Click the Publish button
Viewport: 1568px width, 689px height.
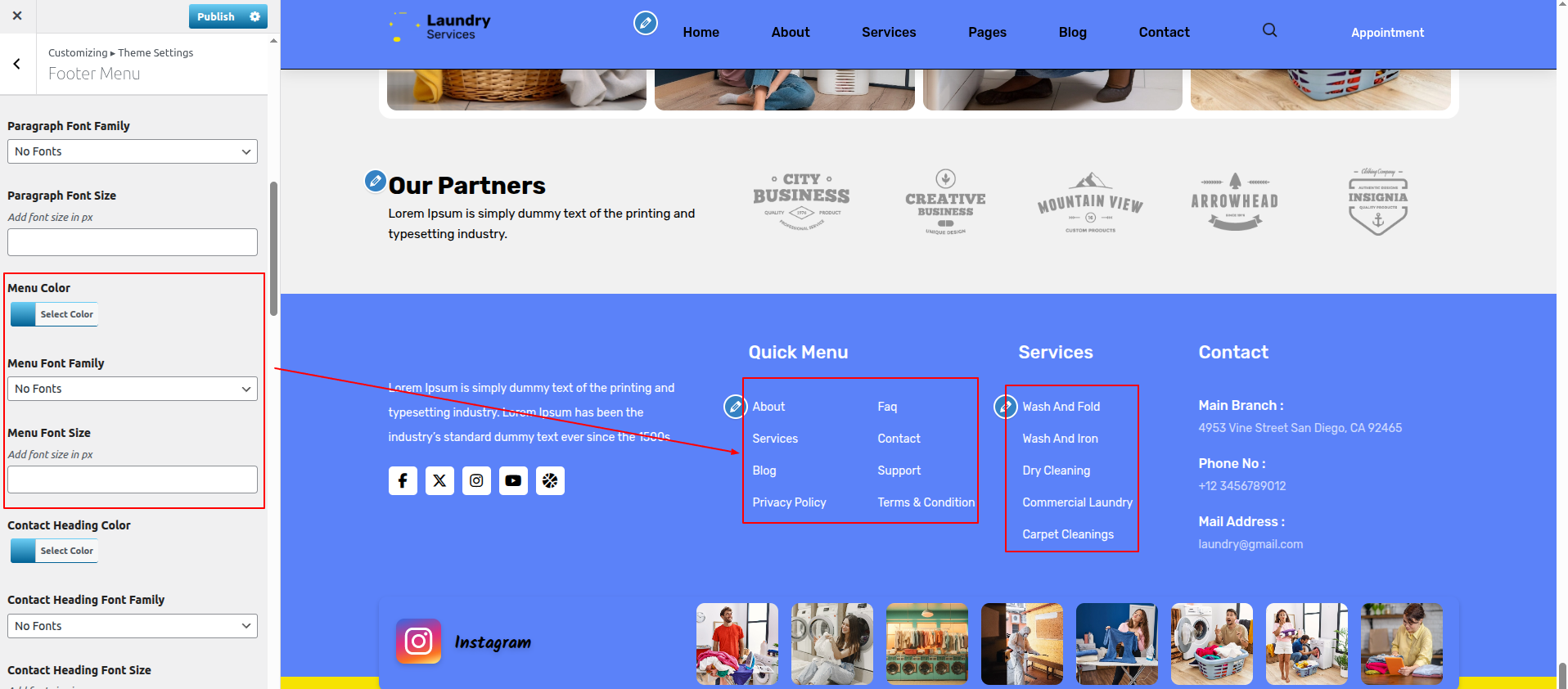tap(216, 16)
